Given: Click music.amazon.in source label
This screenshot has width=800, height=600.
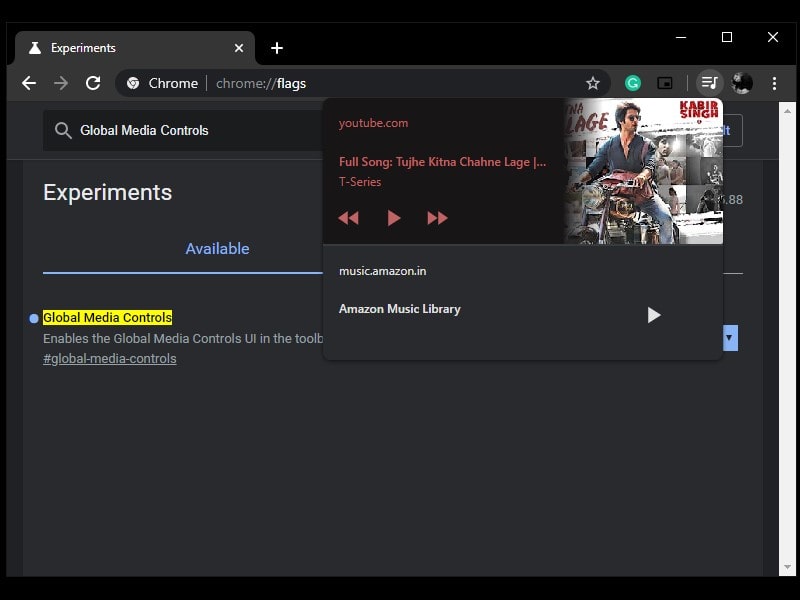Looking at the screenshot, I should (382, 271).
